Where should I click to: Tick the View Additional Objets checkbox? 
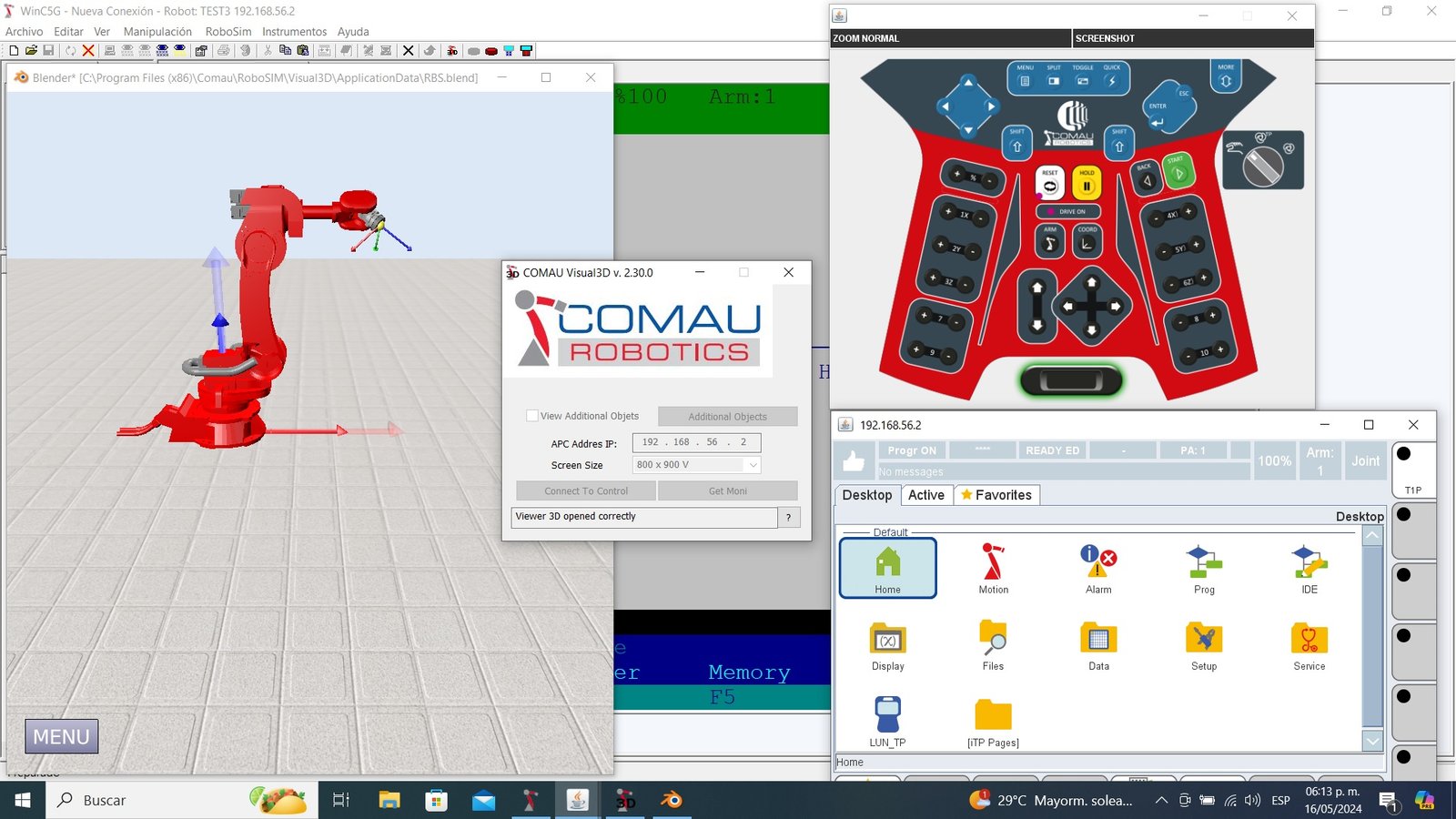click(x=532, y=416)
